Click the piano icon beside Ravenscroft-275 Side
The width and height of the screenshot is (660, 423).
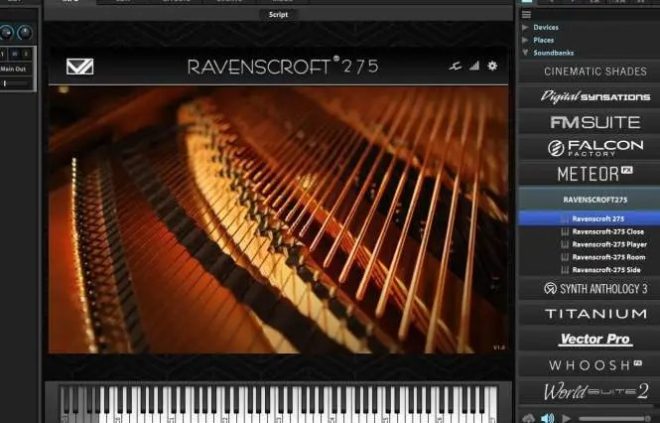coord(565,270)
